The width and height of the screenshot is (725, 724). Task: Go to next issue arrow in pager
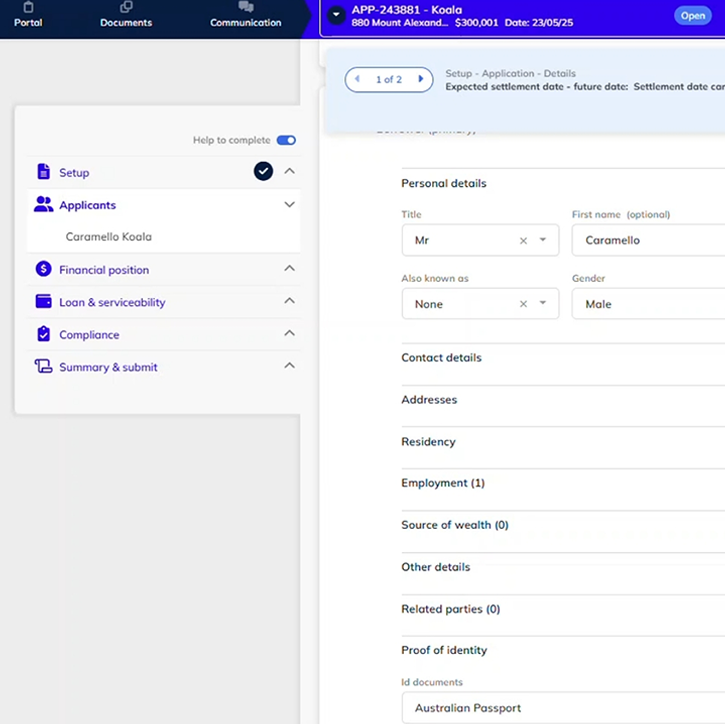coord(421,79)
